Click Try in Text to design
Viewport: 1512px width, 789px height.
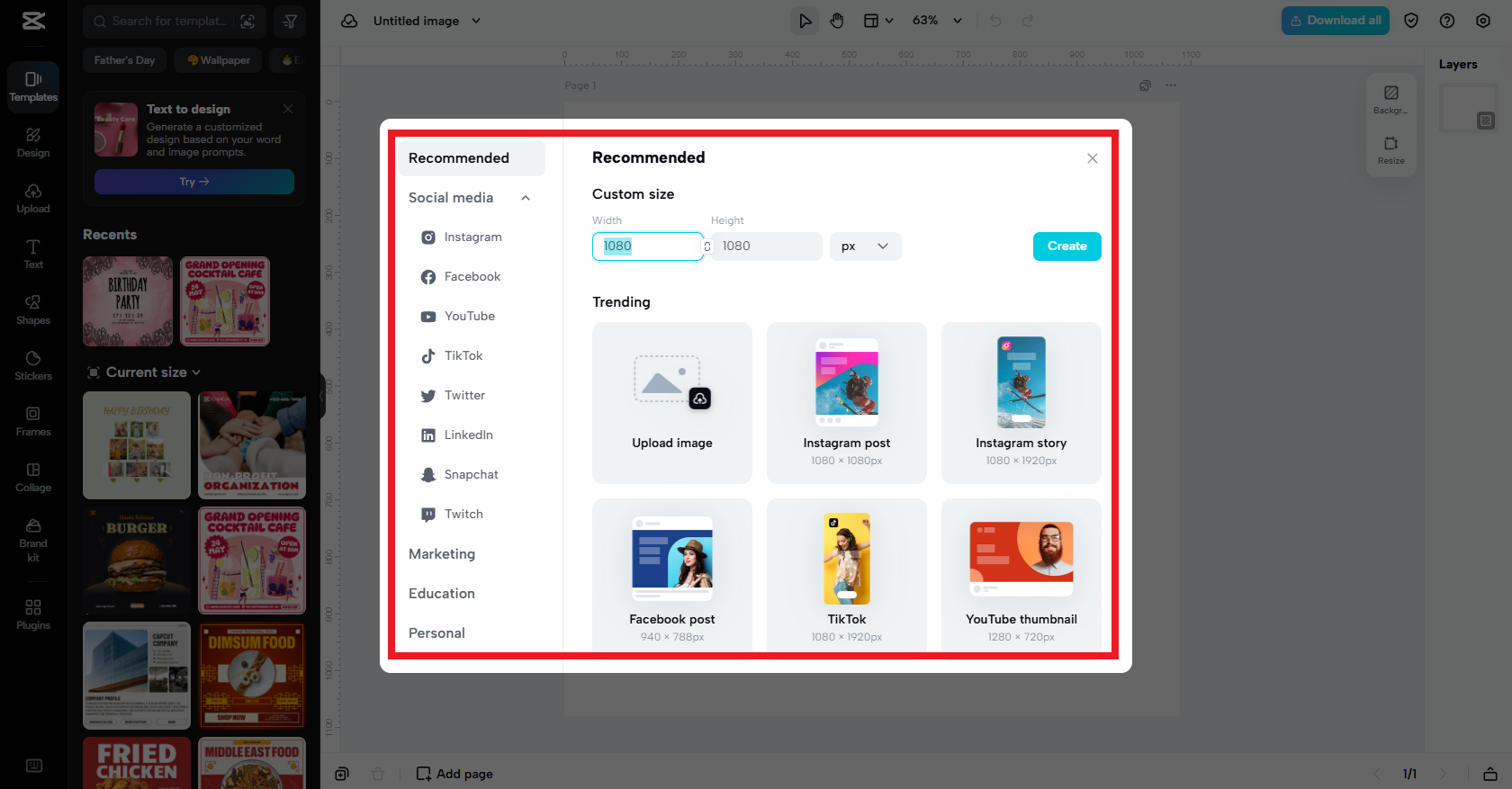click(x=194, y=182)
